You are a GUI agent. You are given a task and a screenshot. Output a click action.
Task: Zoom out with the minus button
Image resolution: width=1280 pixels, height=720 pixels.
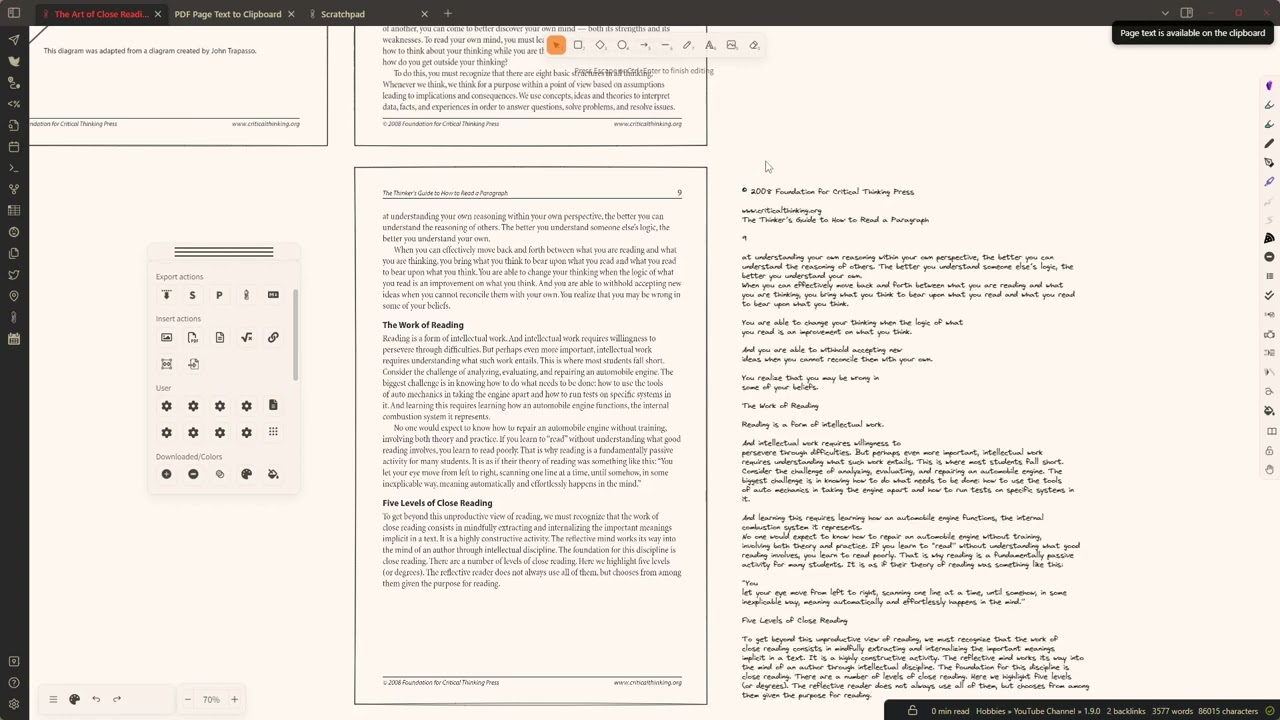[x=187, y=699]
